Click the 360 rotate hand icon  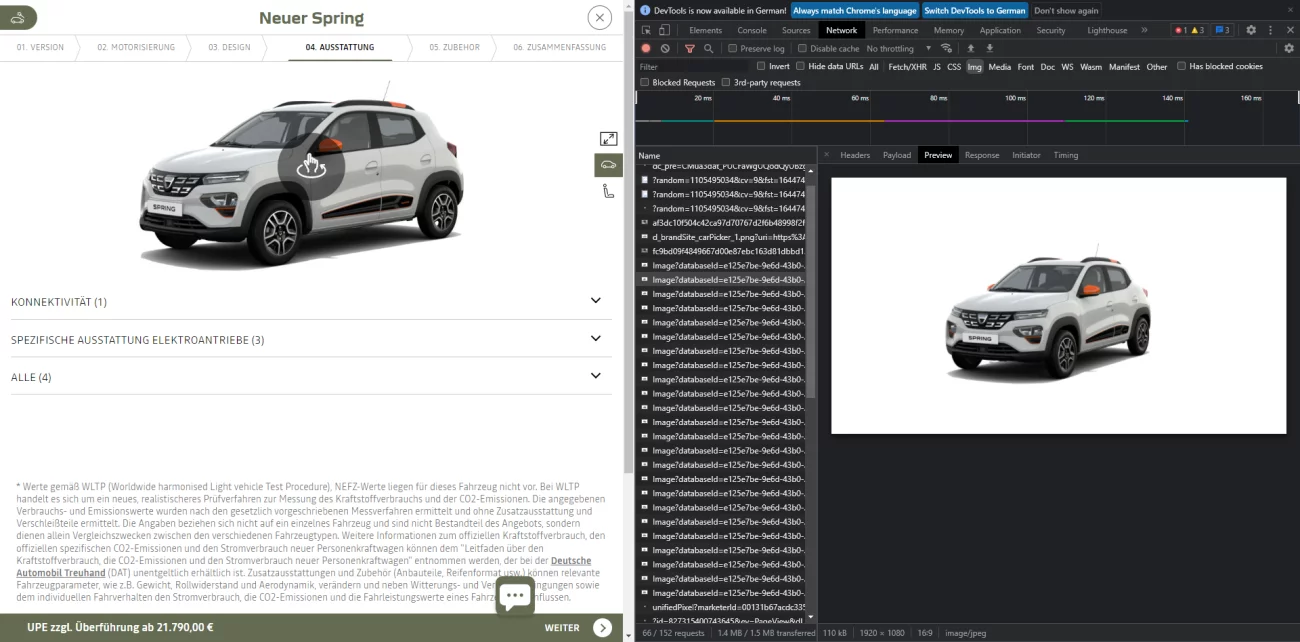click(311, 165)
